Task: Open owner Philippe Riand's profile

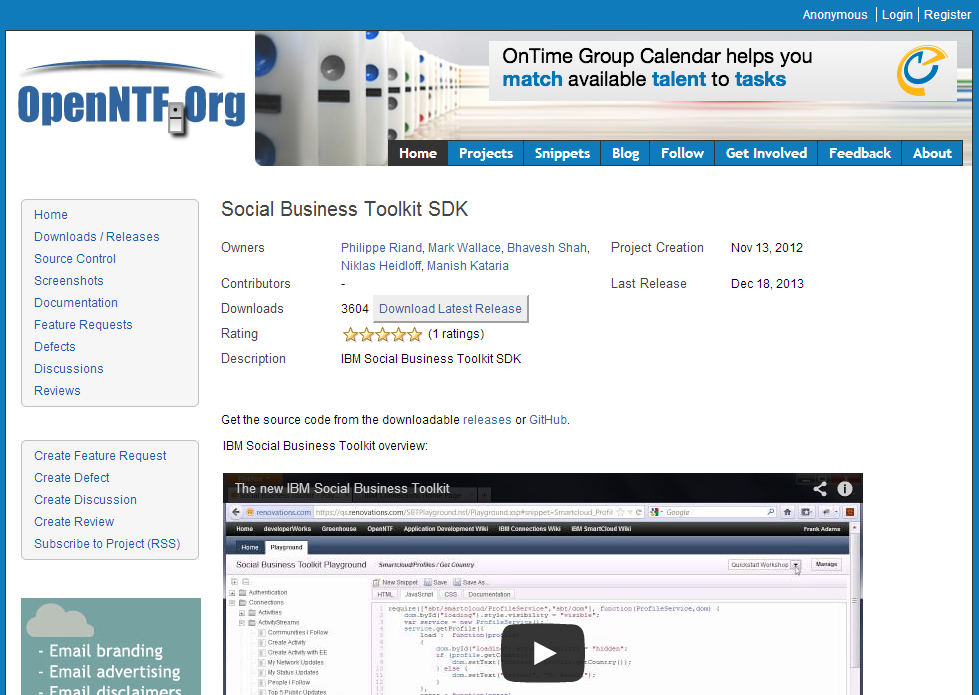Action: [381, 248]
